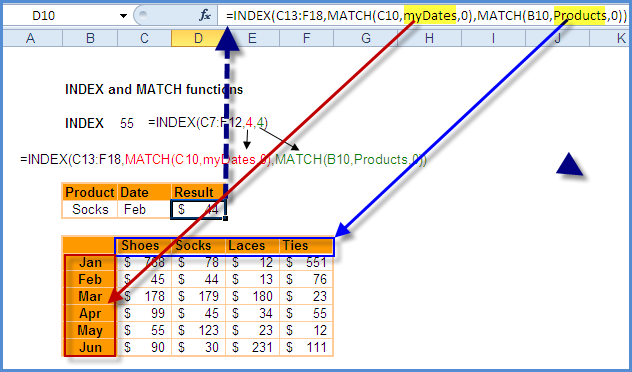Click Jan Ties value 551
The width and height of the screenshot is (632, 372).
306,262
